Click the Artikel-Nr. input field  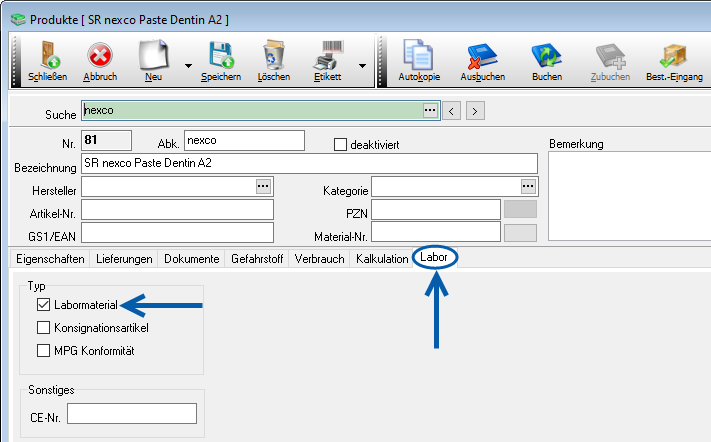click(x=177, y=209)
